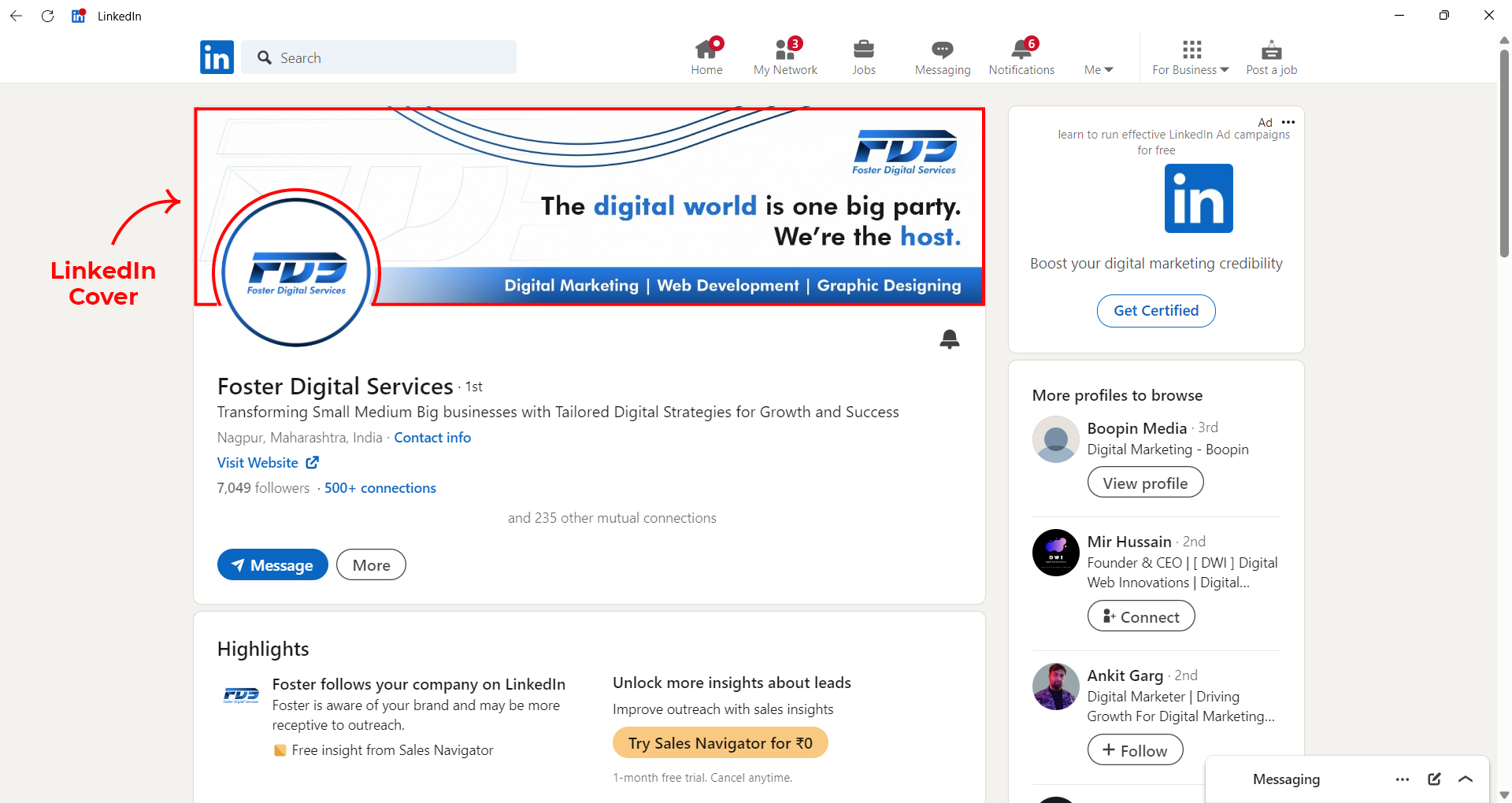Open the Contact info link
The height and width of the screenshot is (803, 1512).
point(432,438)
